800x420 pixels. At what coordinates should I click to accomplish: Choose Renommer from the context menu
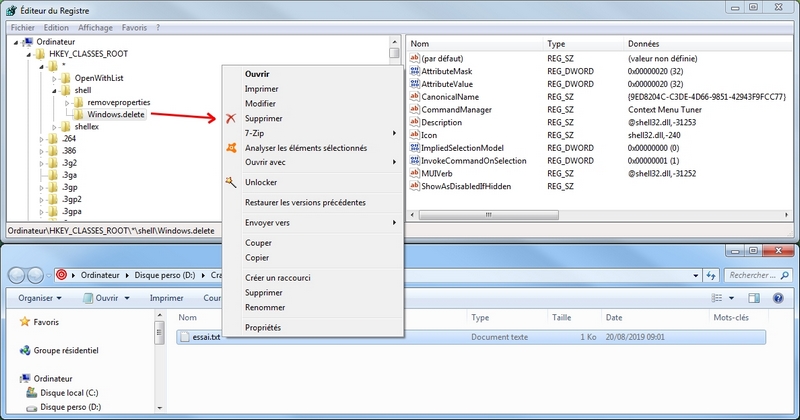(x=264, y=307)
